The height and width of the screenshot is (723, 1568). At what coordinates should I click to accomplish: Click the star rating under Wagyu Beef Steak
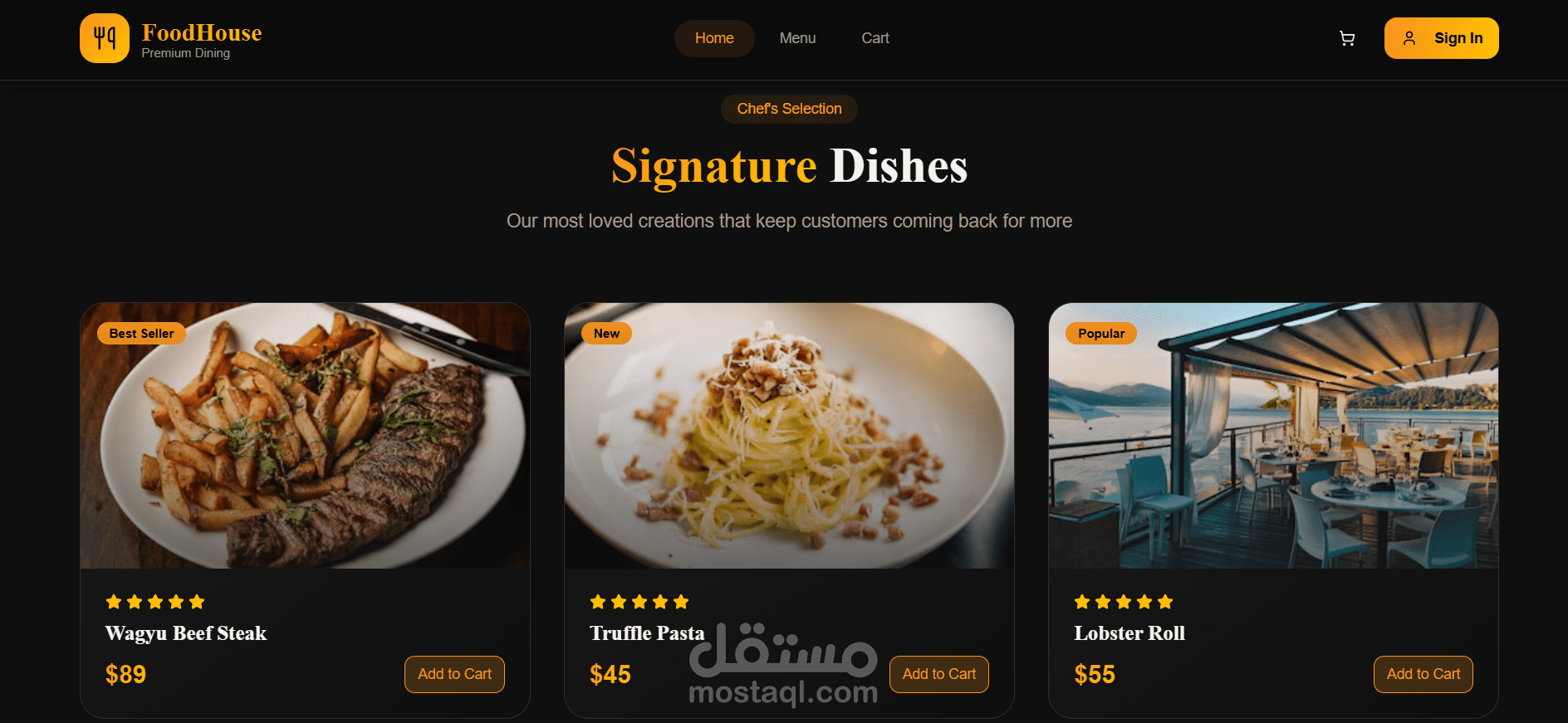click(155, 602)
